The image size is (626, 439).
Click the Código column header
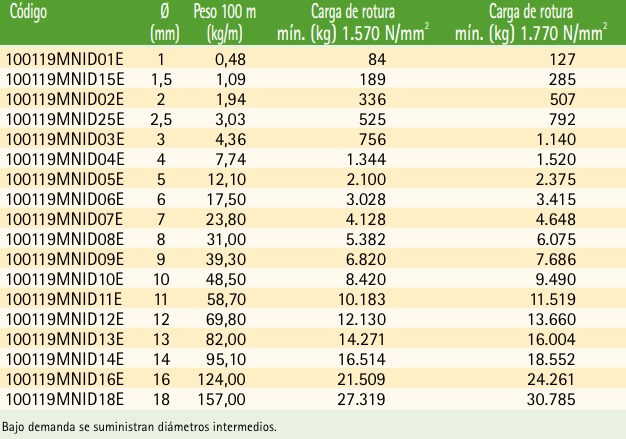click(28, 12)
